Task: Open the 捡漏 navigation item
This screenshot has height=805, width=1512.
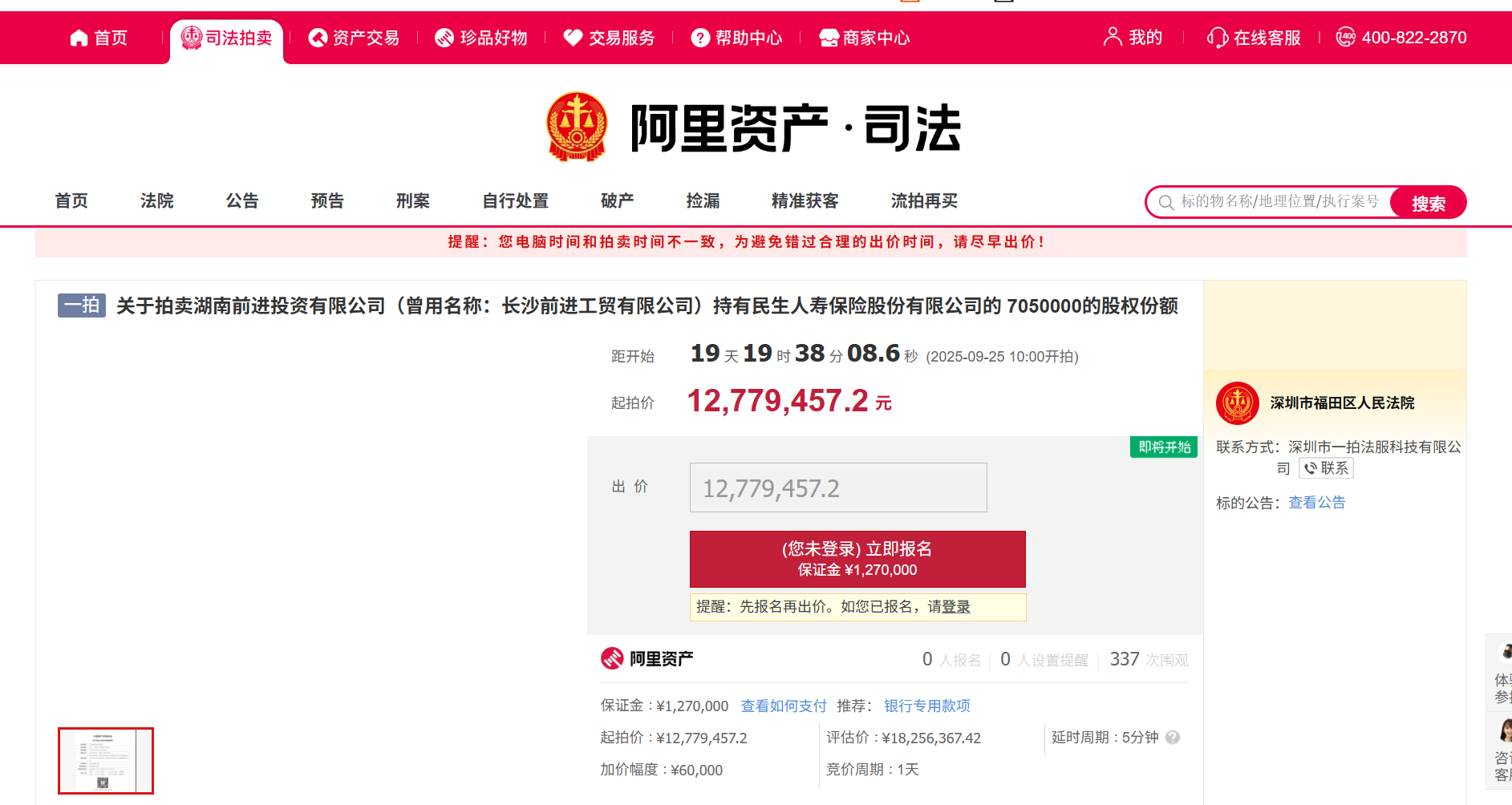Action: (x=703, y=201)
